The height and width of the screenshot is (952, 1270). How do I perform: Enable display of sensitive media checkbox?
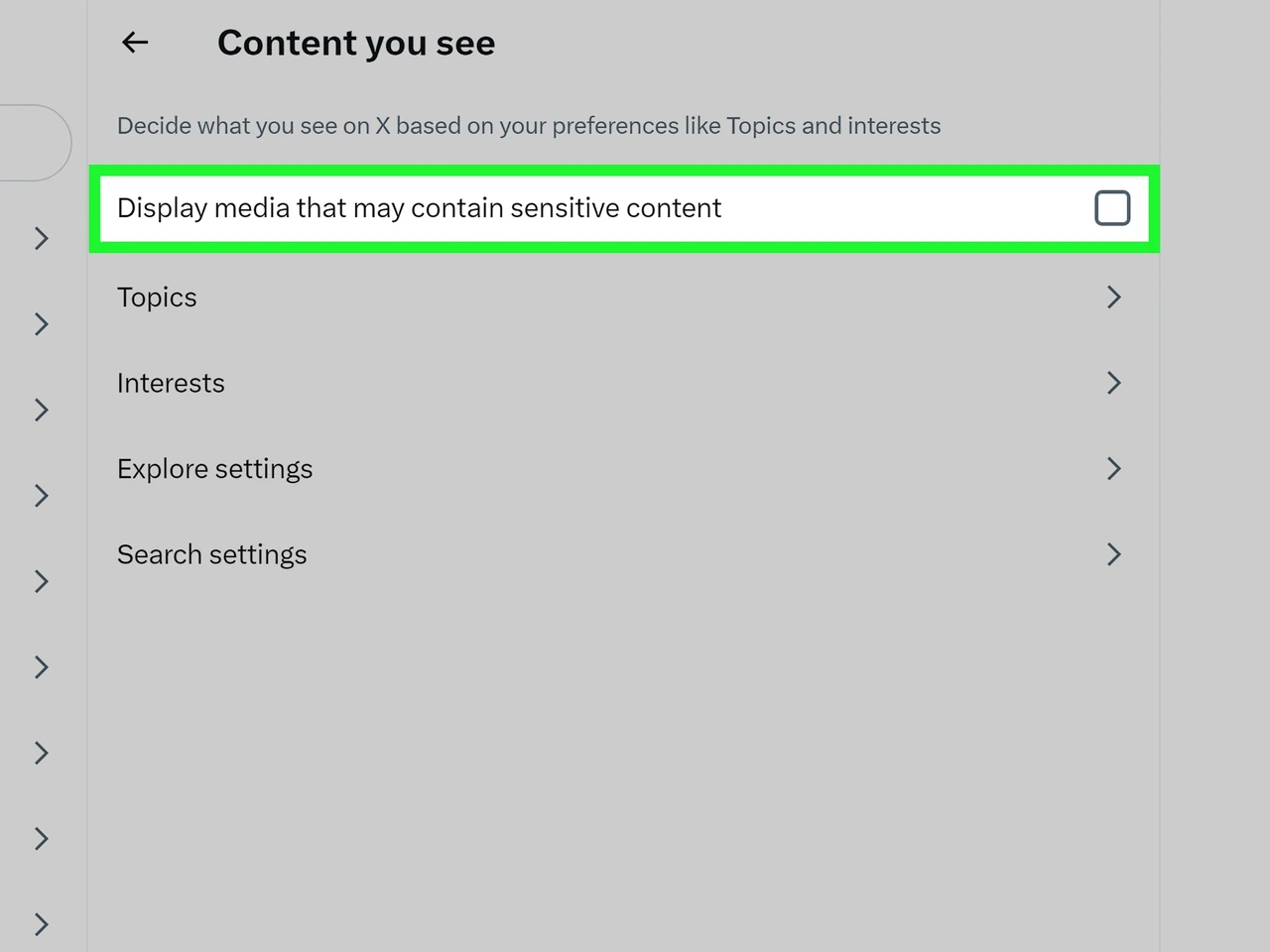click(x=1112, y=208)
